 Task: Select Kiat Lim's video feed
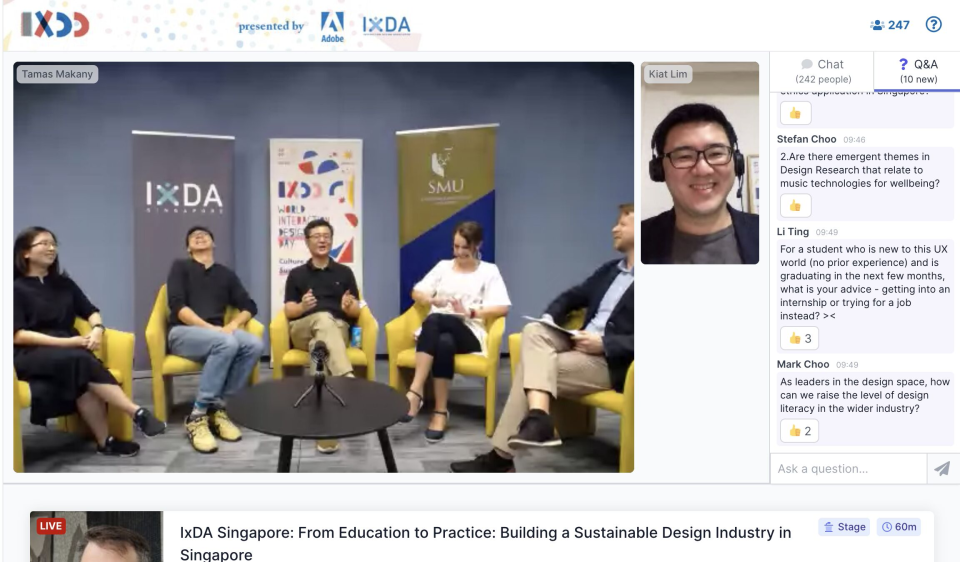700,163
